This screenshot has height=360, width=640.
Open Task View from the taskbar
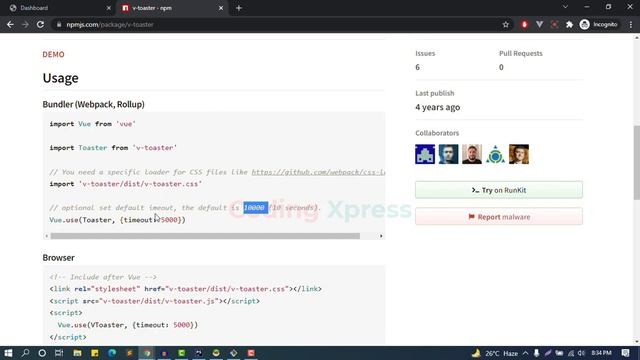59,353
